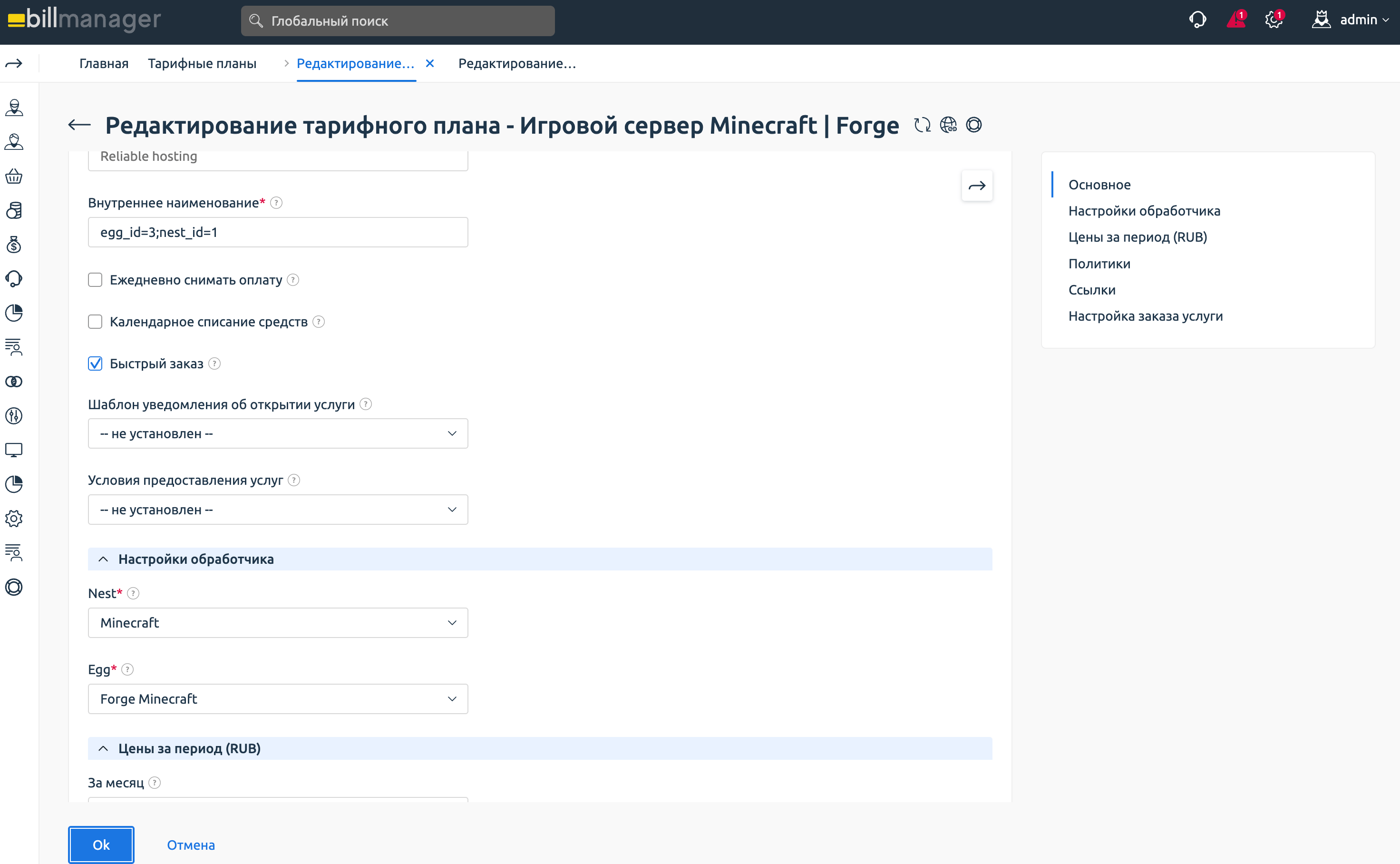Click help icon next to За месяц

pyautogui.click(x=155, y=782)
